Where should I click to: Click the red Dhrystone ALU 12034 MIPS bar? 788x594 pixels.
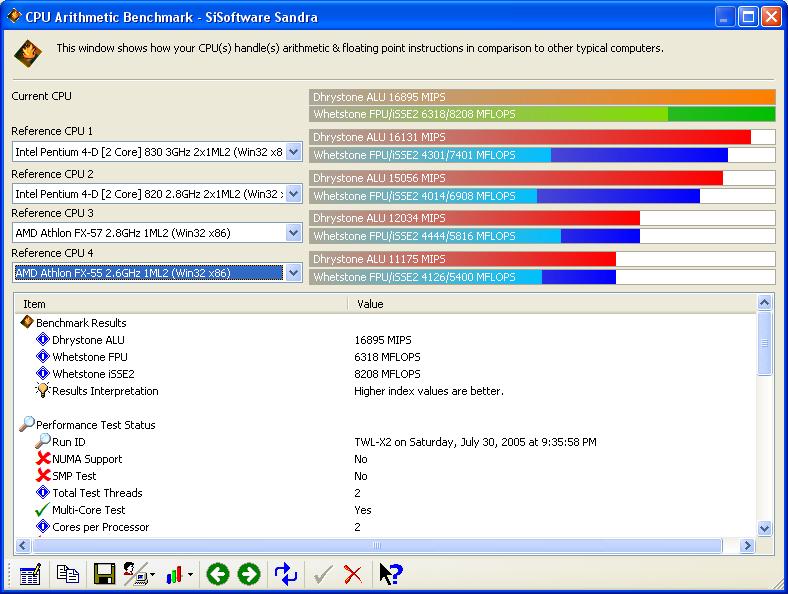(542, 218)
